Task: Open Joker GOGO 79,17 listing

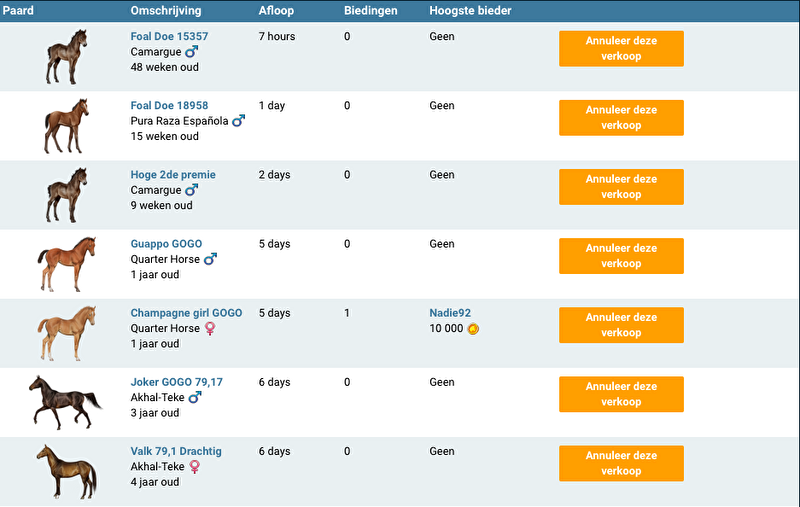Action: (176, 382)
